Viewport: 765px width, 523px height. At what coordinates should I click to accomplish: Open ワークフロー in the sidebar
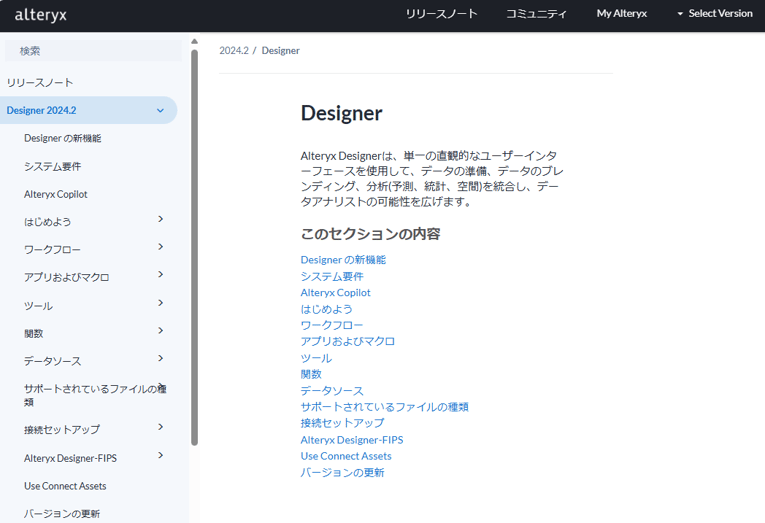tap(52, 250)
